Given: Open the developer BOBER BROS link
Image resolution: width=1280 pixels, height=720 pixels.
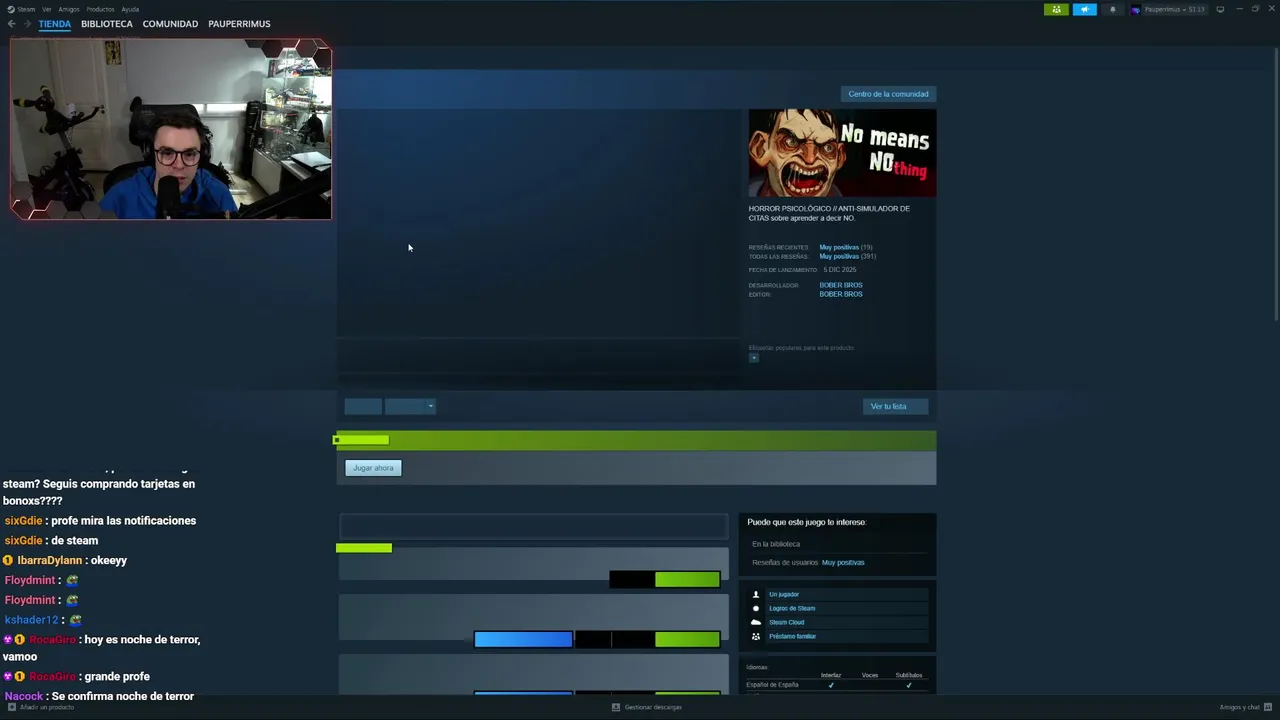Looking at the screenshot, I should tap(841, 285).
